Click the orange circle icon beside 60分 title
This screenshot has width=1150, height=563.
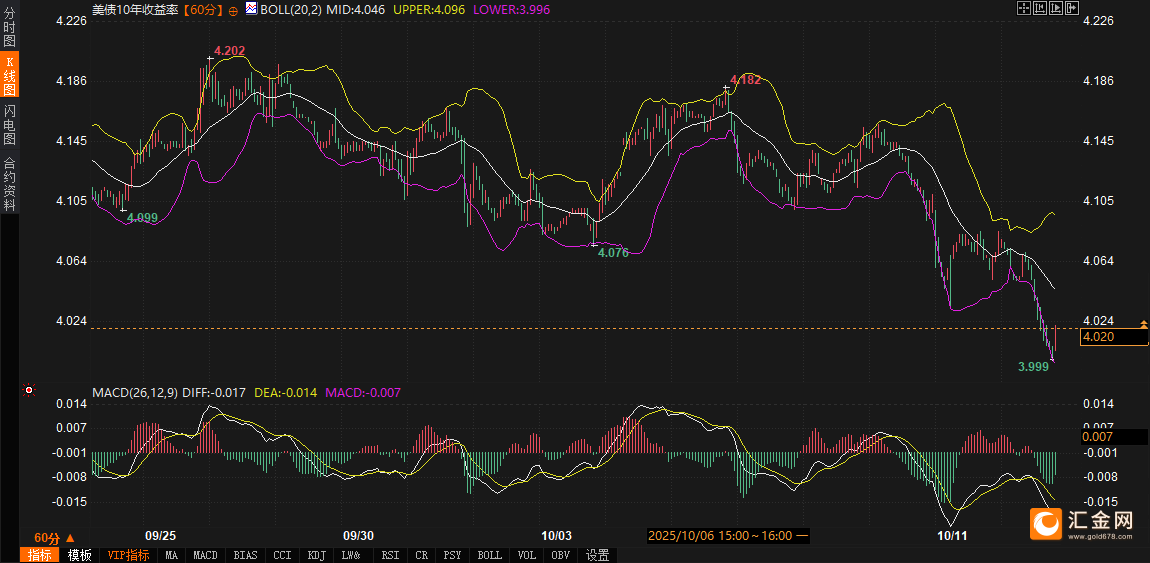[x=233, y=9]
